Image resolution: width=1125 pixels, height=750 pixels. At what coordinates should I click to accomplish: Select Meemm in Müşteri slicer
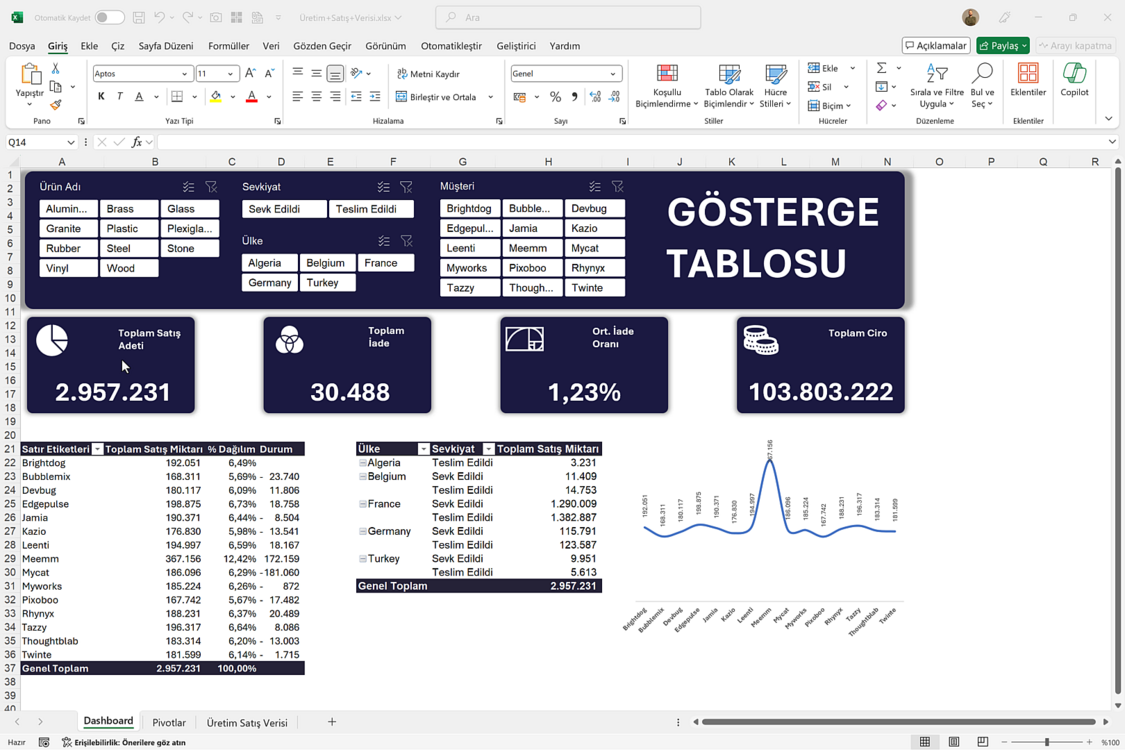532,248
